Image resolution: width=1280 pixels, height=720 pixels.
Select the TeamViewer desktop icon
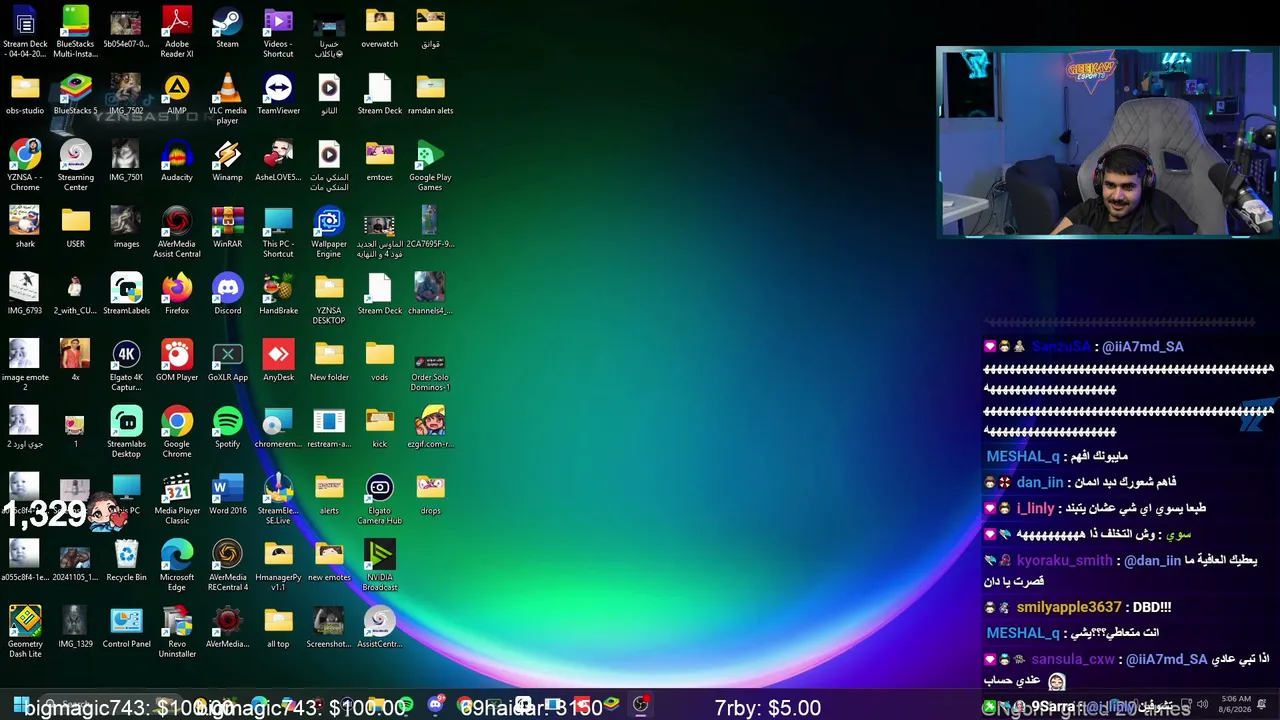(278, 95)
